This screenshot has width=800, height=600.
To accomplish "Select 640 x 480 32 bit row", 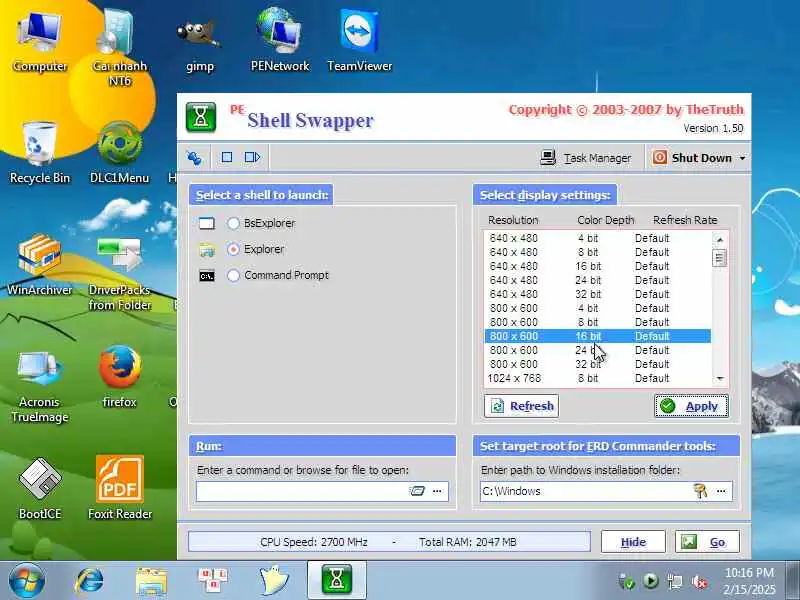I will pos(597,294).
